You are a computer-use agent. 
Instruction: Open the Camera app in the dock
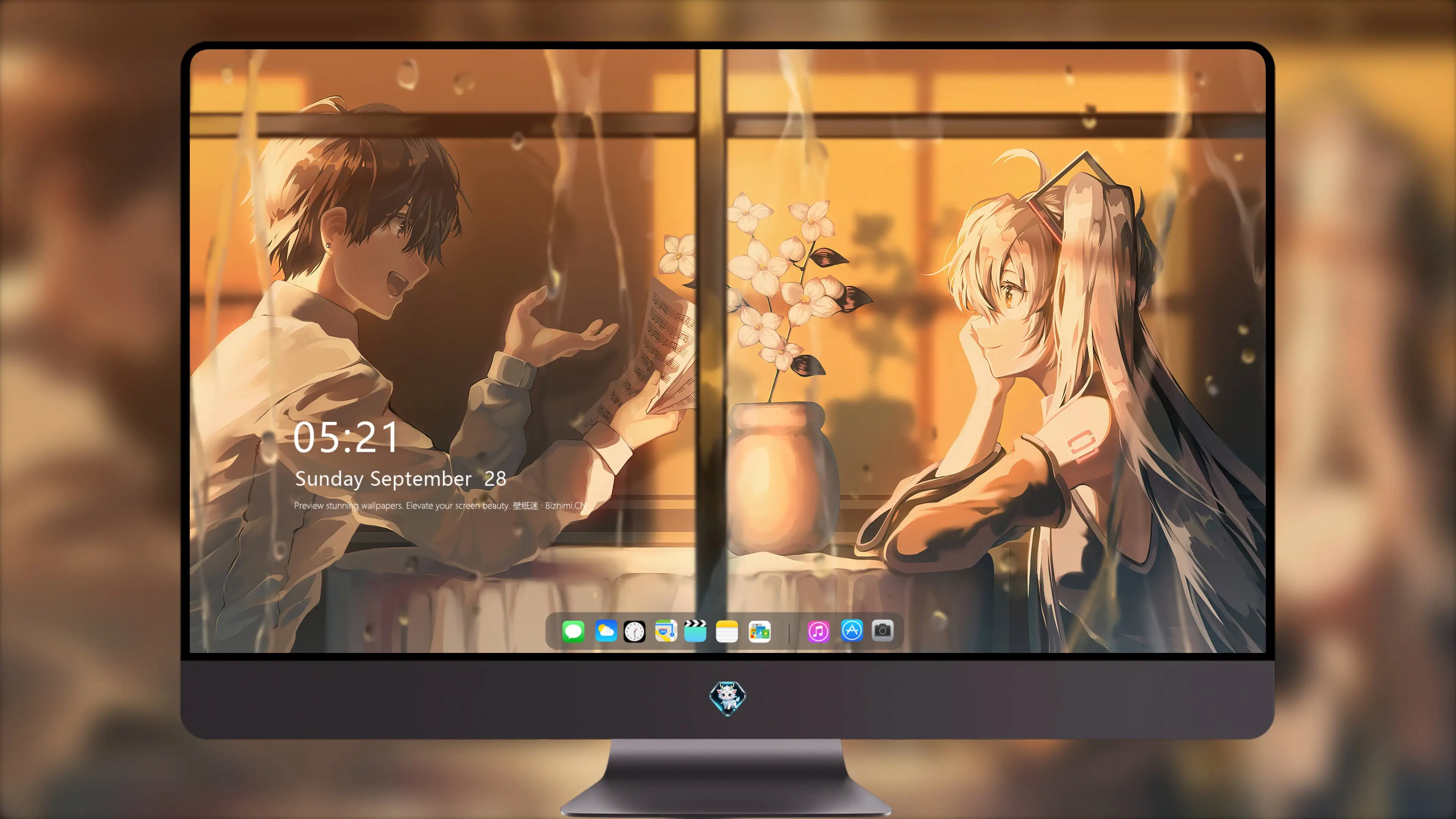coord(882,630)
